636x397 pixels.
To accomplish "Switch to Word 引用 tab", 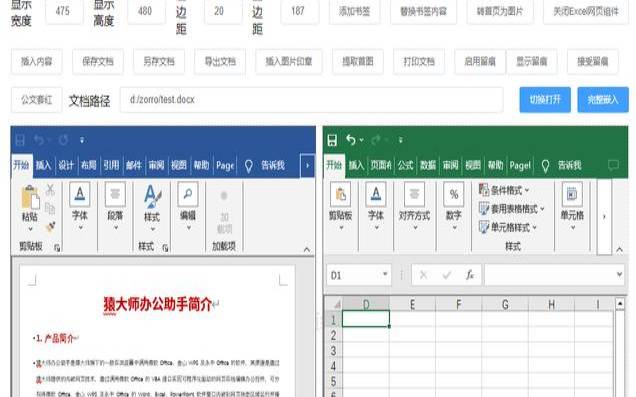I will point(111,165).
